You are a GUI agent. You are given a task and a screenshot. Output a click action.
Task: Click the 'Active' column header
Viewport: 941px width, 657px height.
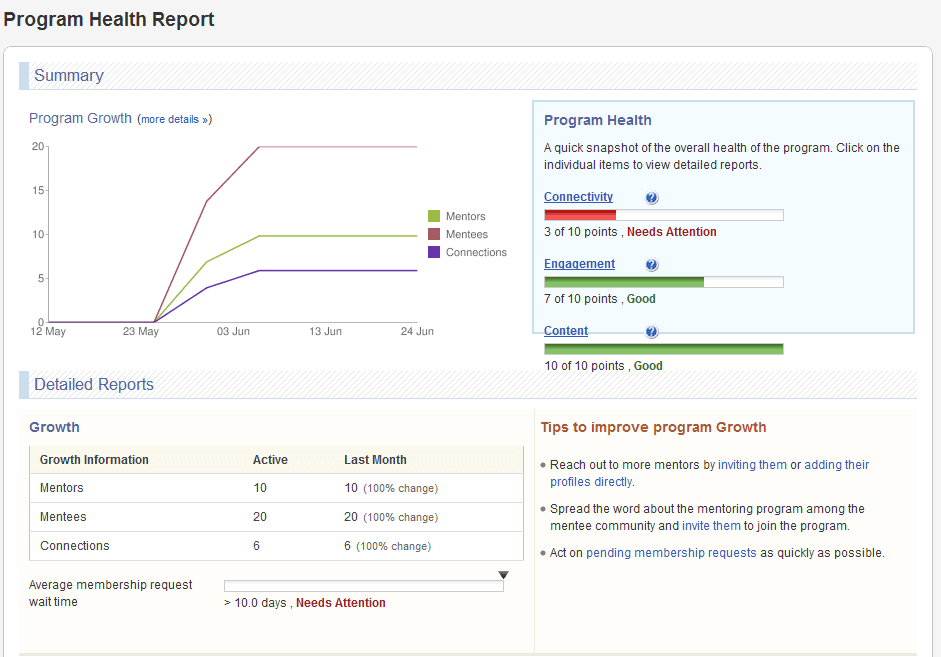270,460
